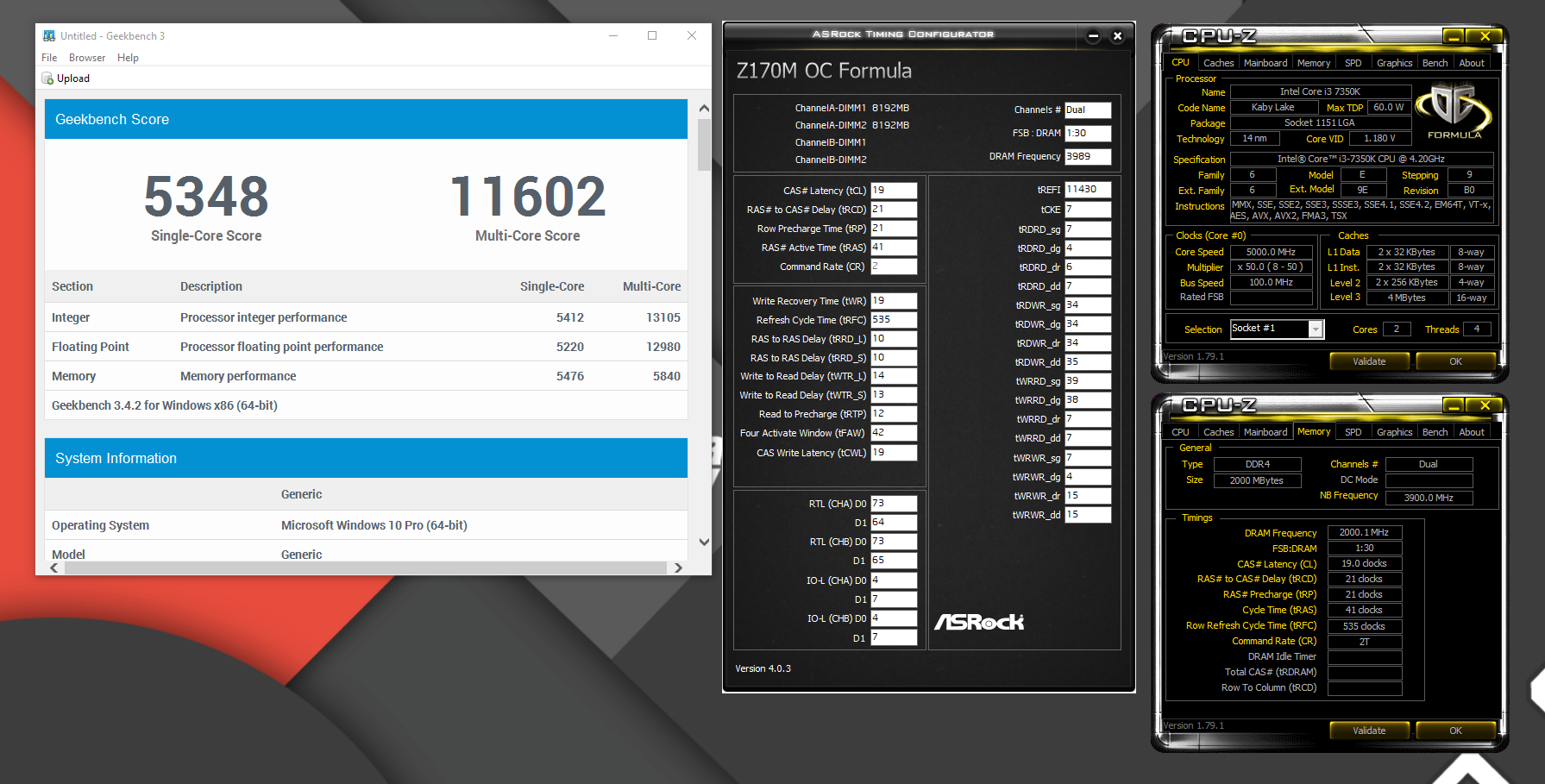Click the tWRWR_dd value field
This screenshot has width=1545, height=784.
(x=1088, y=515)
